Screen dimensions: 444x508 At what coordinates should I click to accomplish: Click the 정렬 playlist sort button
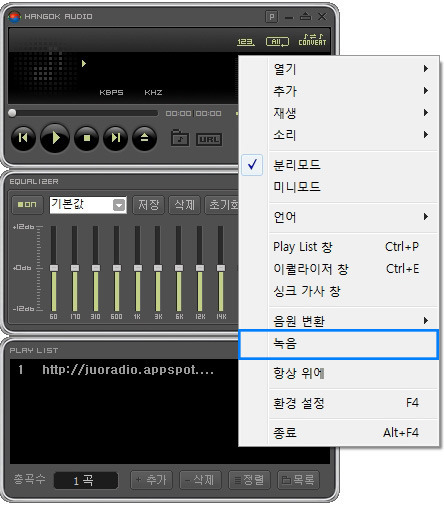click(249, 480)
